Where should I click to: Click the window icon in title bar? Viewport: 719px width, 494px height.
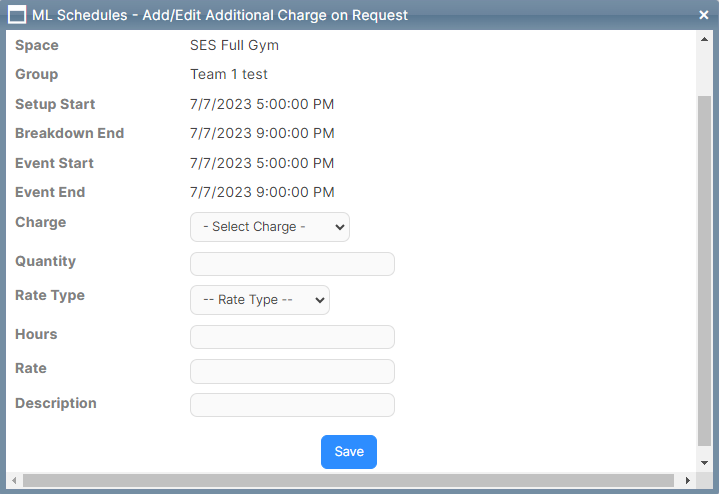tap(17, 15)
